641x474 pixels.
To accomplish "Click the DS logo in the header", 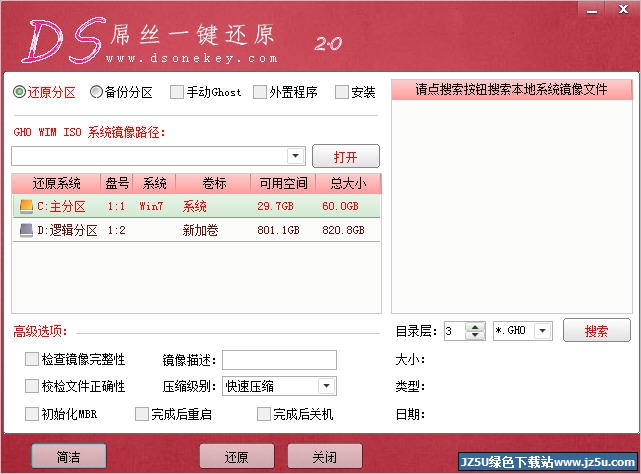I will [63, 40].
